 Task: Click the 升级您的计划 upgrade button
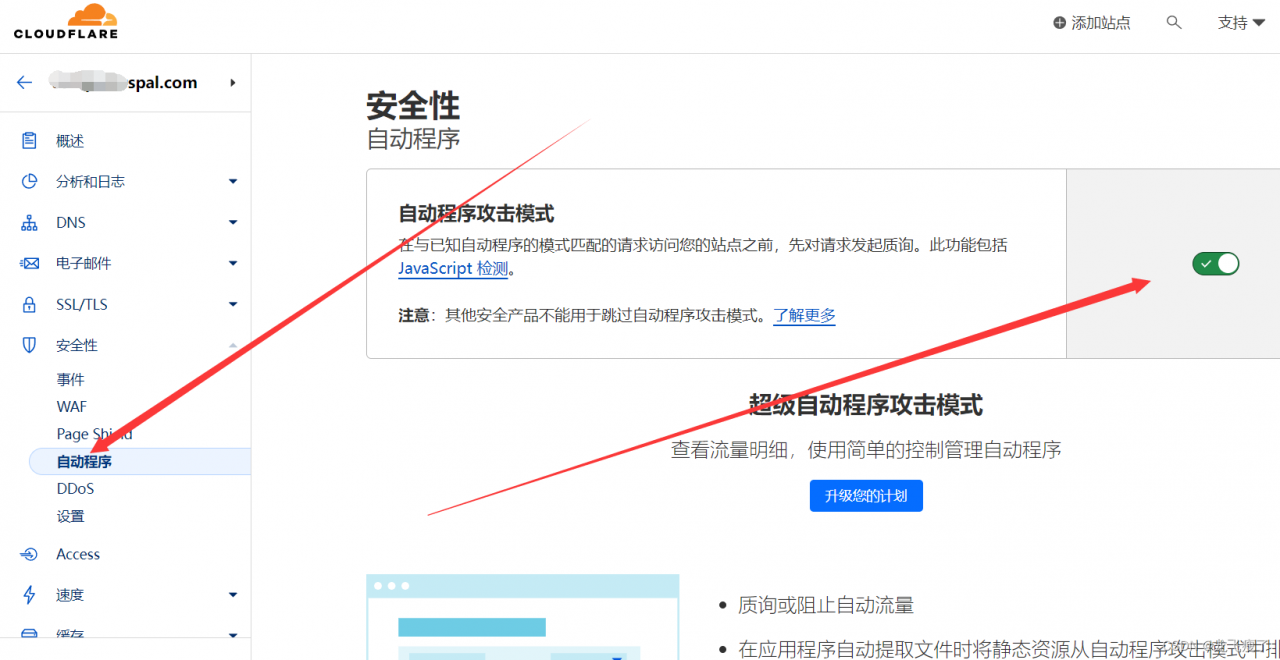pyautogui.click(x=866, y=495)
